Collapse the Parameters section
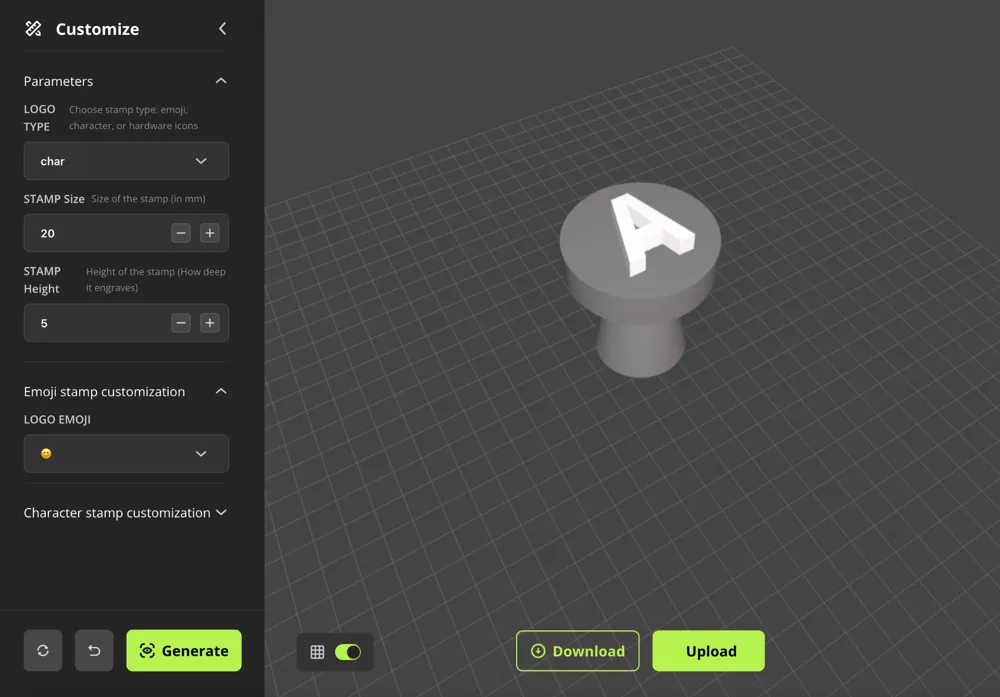 [x=221, y=81]
